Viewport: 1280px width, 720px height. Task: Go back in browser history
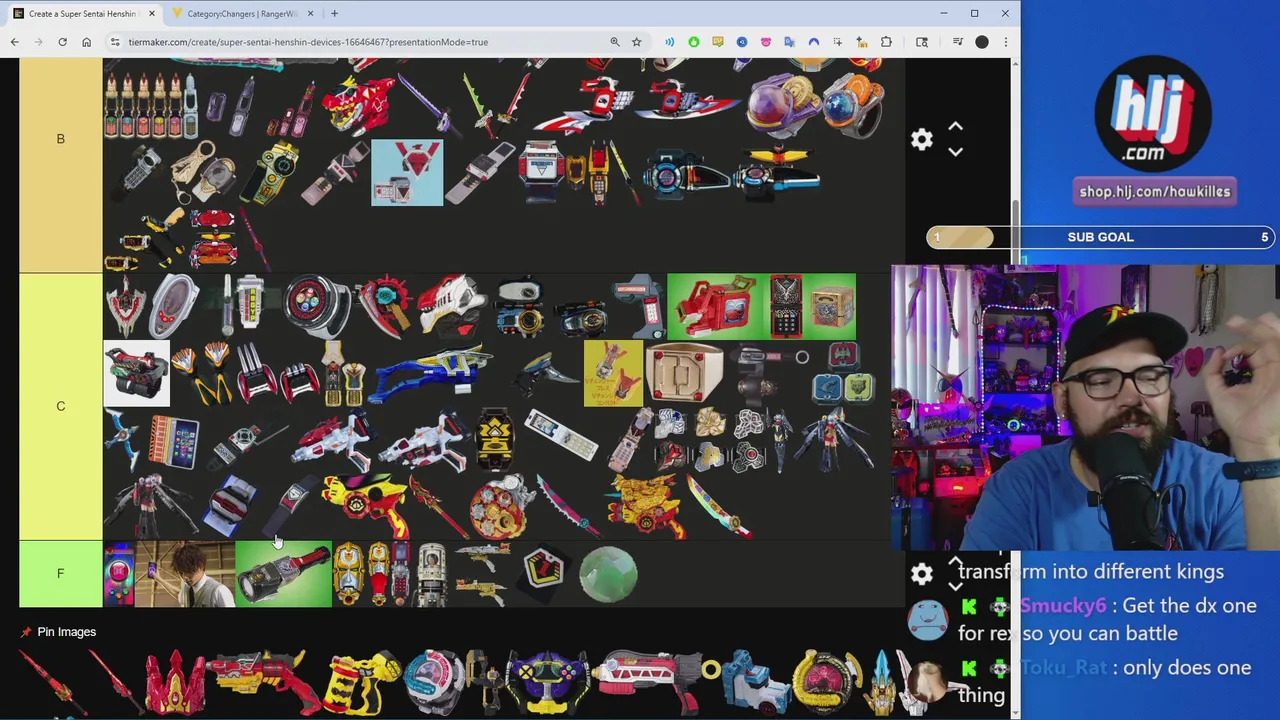point(15,42)
